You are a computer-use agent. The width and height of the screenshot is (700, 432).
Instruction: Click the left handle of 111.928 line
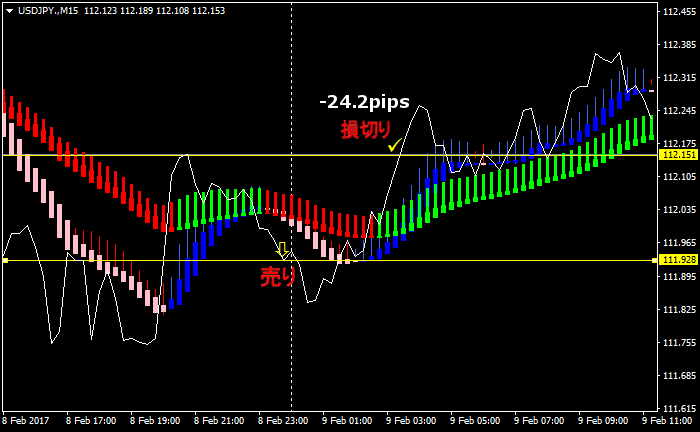pyautogui.click(x=5, y=260)
